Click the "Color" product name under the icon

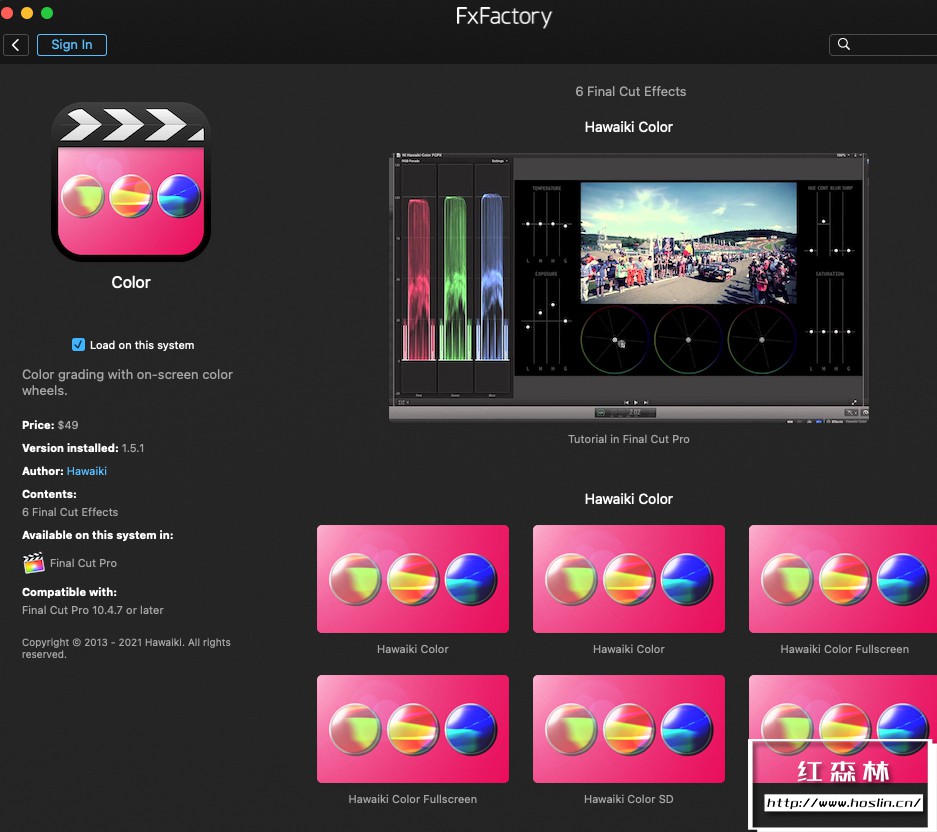pyautogui.click(x=131, y=282)
